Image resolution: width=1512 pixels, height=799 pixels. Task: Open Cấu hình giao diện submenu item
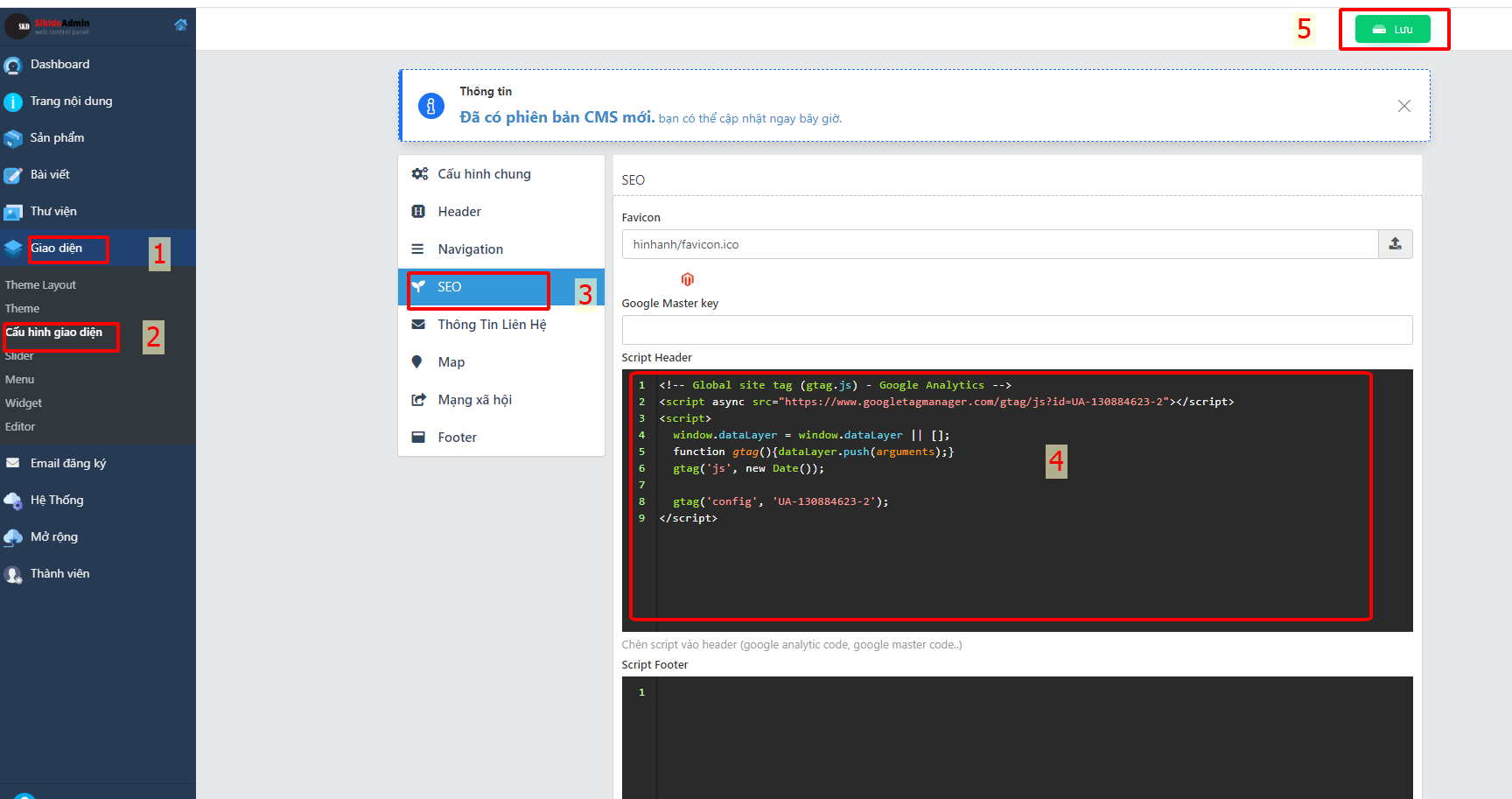(x=53, y=333)
